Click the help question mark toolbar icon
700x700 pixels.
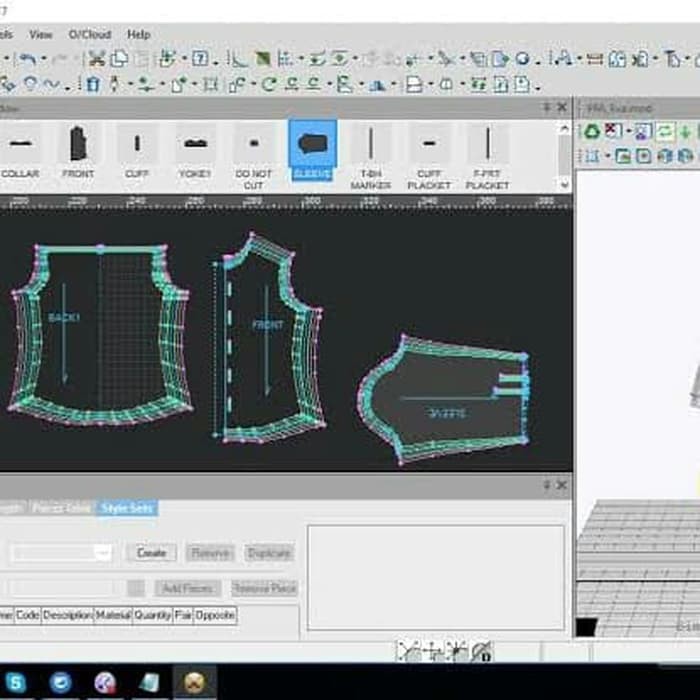pos(200,59)
